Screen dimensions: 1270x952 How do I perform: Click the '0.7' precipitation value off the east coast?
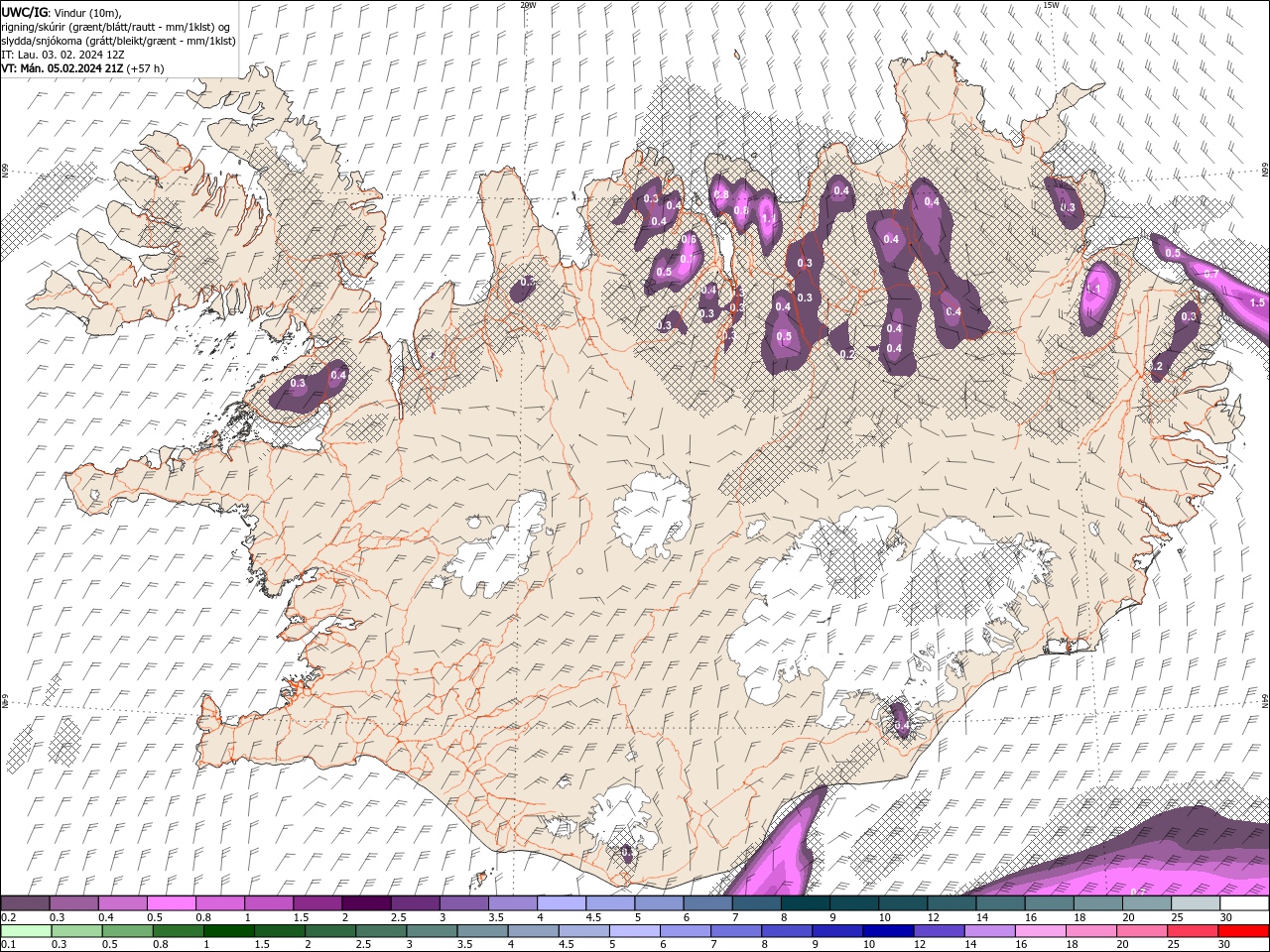click(x=1210, y=274)
